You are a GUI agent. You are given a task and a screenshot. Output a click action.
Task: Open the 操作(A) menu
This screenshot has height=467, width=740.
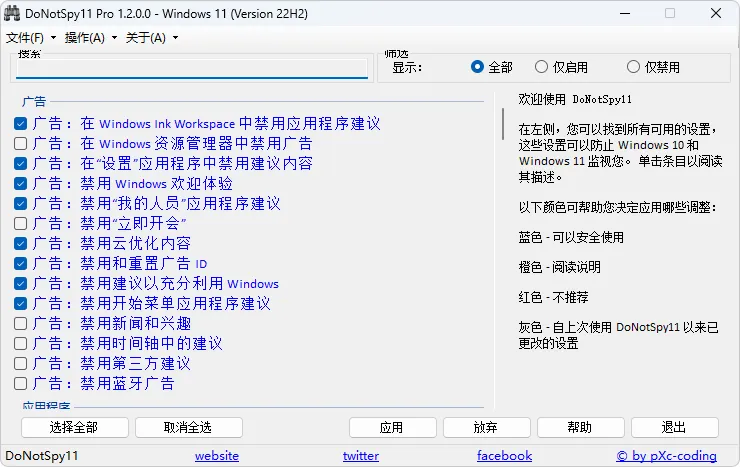[84, 38]
